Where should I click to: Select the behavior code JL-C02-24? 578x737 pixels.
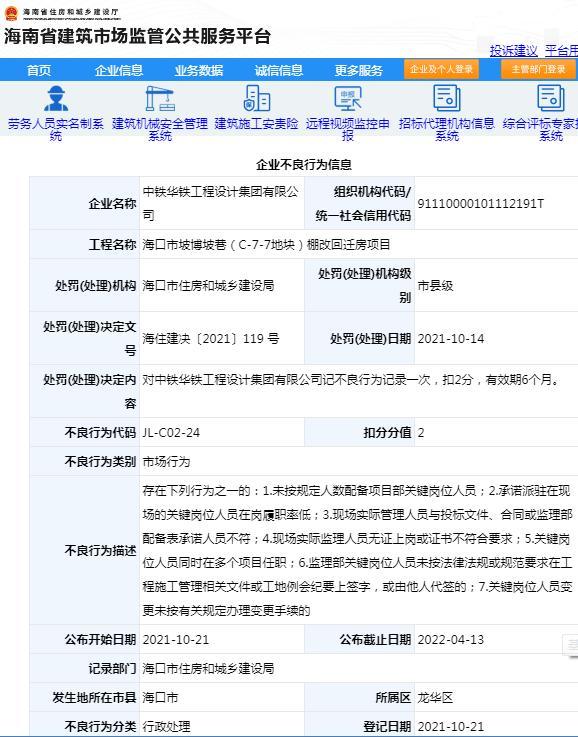tap(171, 432)
